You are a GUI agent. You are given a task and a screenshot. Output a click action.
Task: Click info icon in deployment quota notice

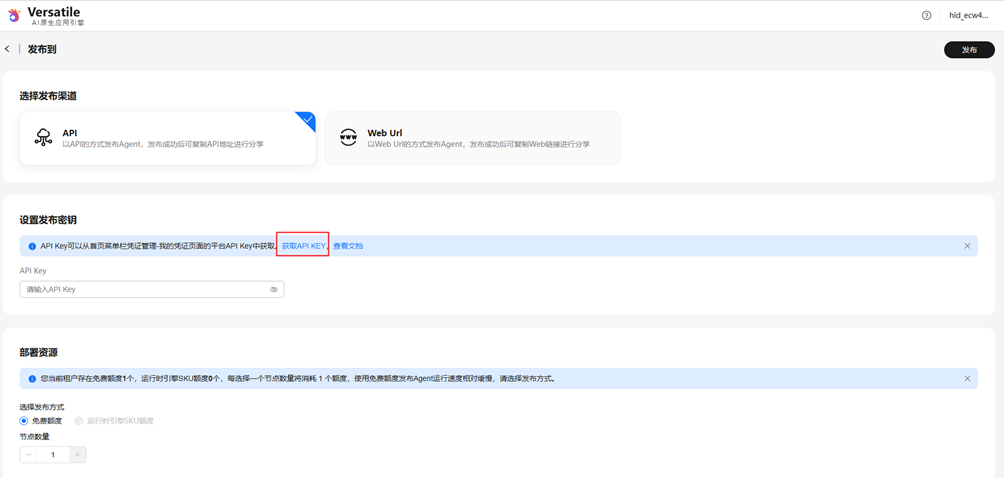click(x=32, y=379)
